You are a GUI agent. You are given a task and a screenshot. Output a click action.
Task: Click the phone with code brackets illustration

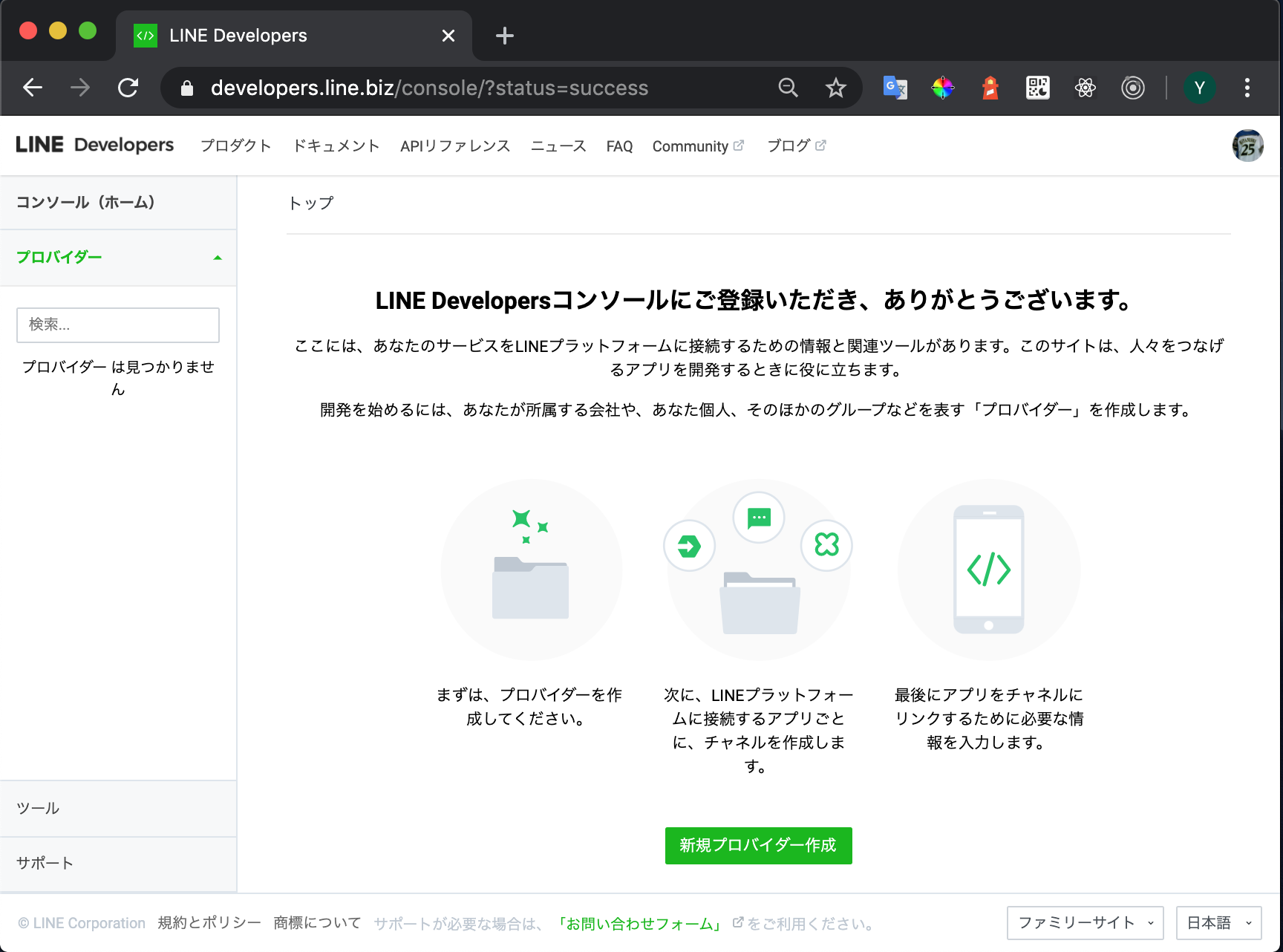989,570
